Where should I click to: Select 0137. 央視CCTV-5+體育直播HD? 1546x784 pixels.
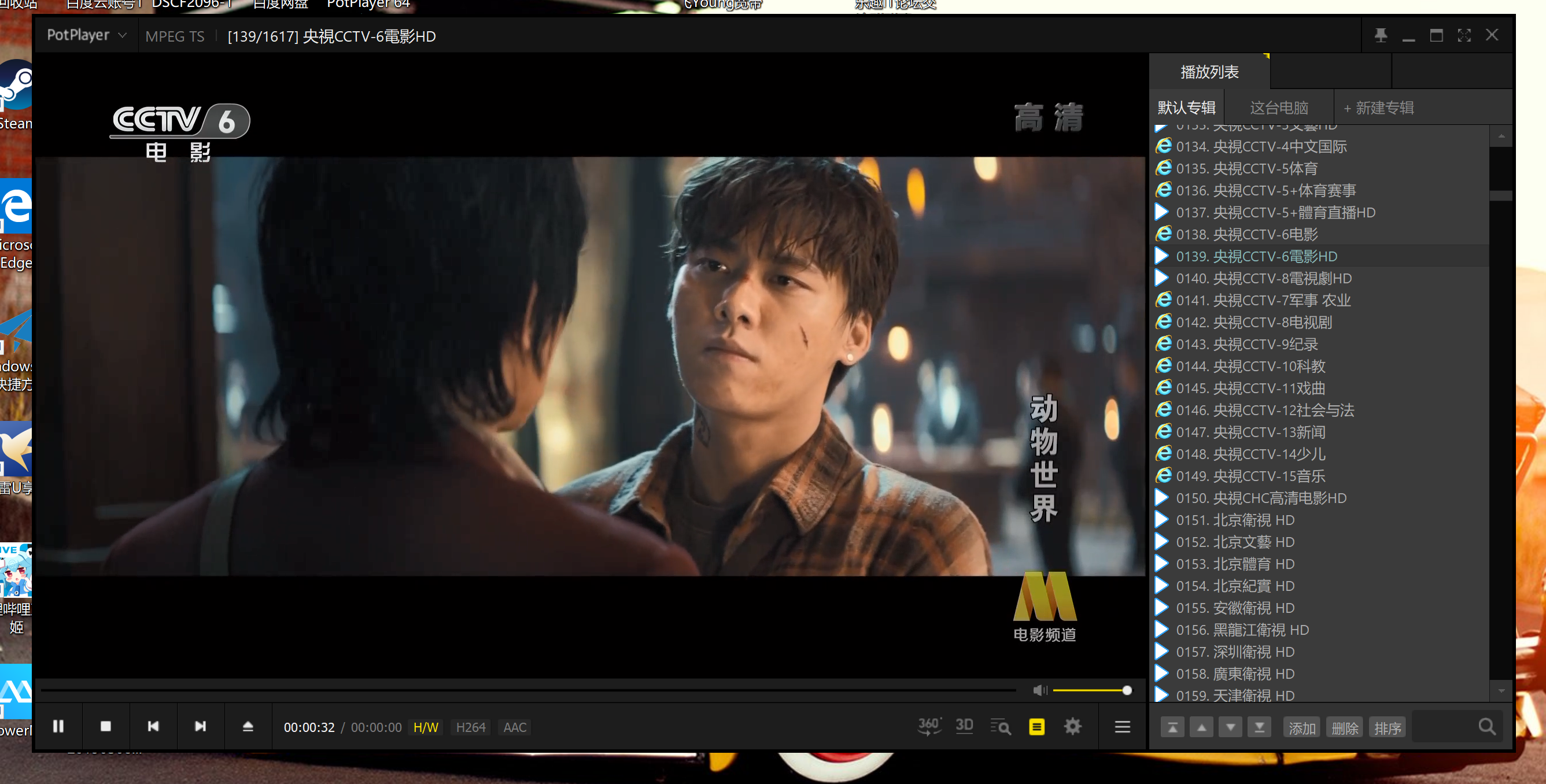pos(1320,212)
